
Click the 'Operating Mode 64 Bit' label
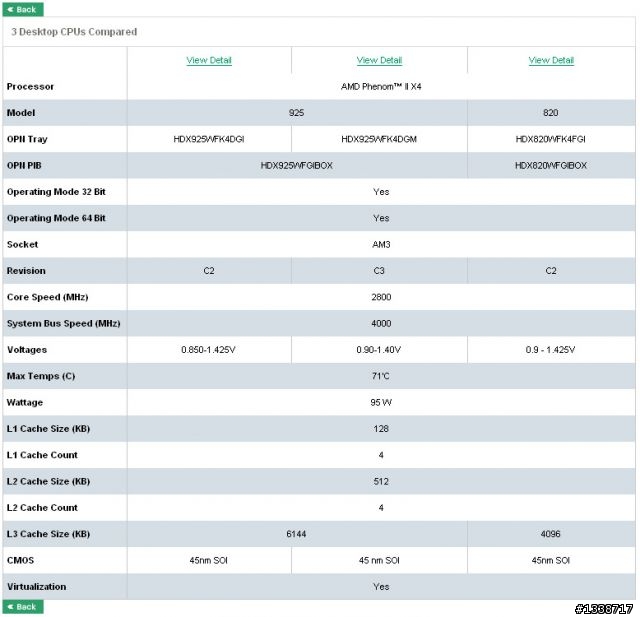click(56, 218)
